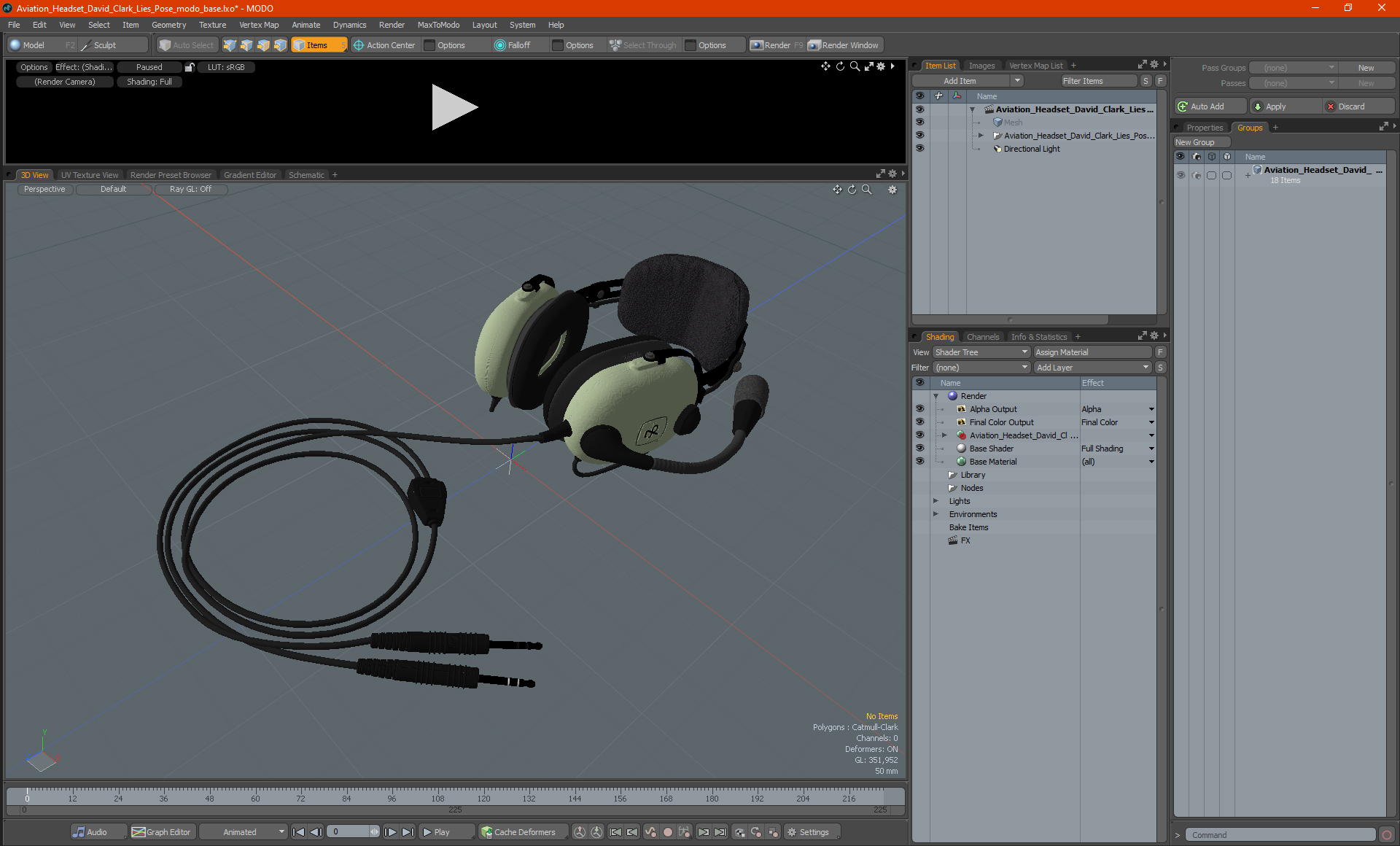Select the Action Center tool icon

coord(359,45)
